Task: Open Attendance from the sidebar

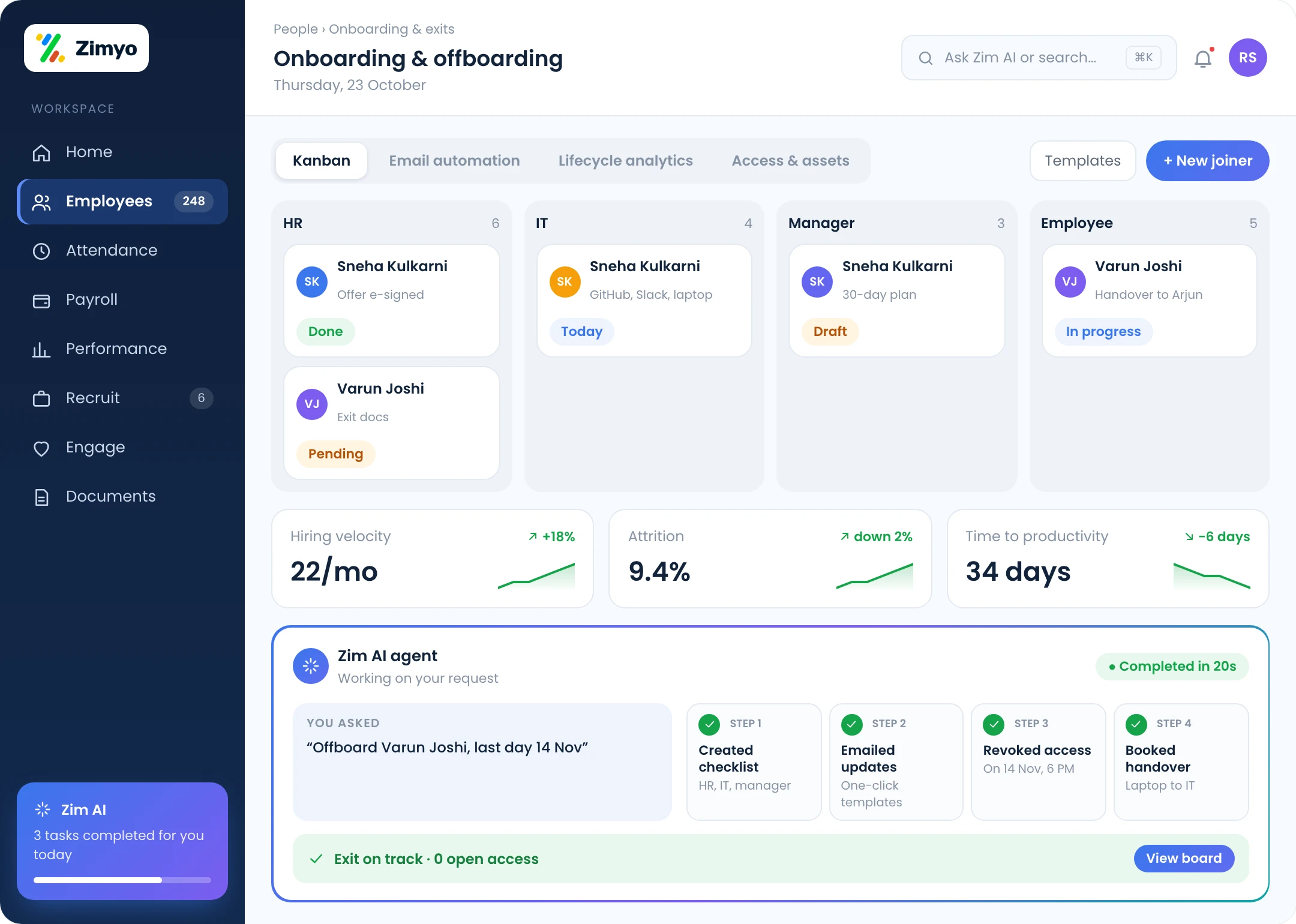Action: [x=122, y=250]
